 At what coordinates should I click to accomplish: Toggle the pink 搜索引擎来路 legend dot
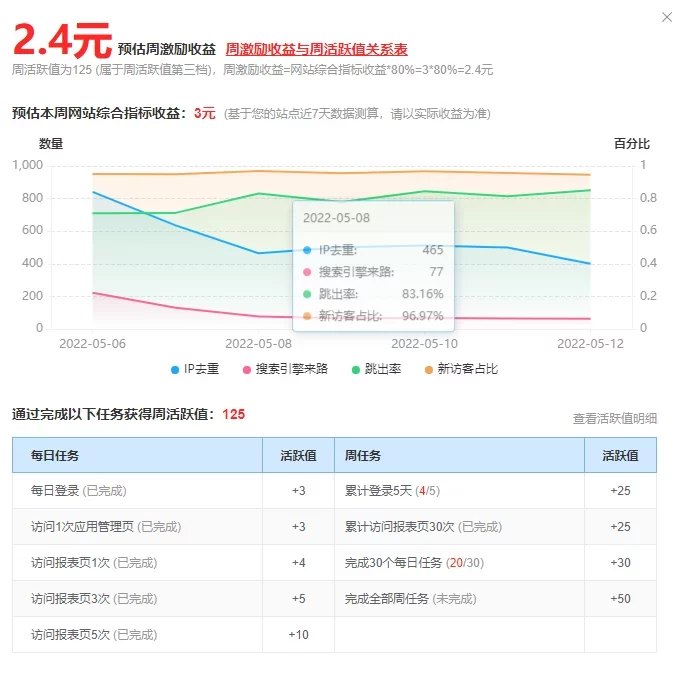coord(246,370)
